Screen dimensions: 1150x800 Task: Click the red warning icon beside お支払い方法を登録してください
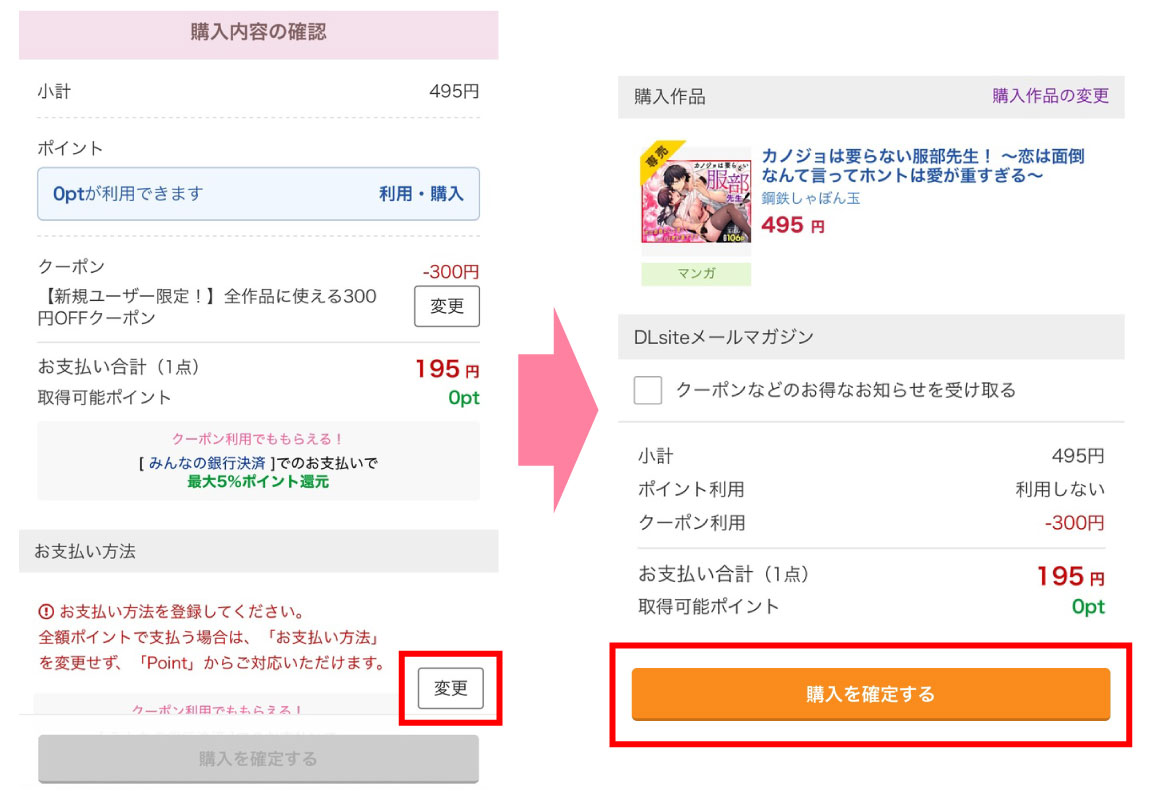[x=46, y=612]
